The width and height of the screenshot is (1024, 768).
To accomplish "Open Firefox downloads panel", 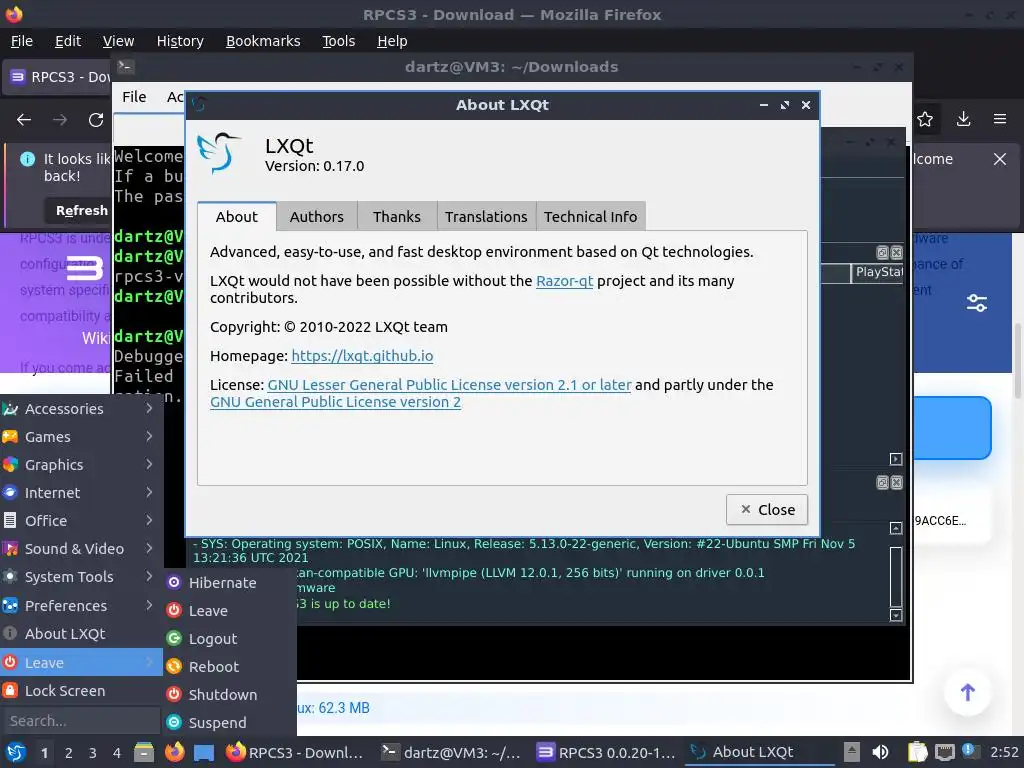I will 963,119.
